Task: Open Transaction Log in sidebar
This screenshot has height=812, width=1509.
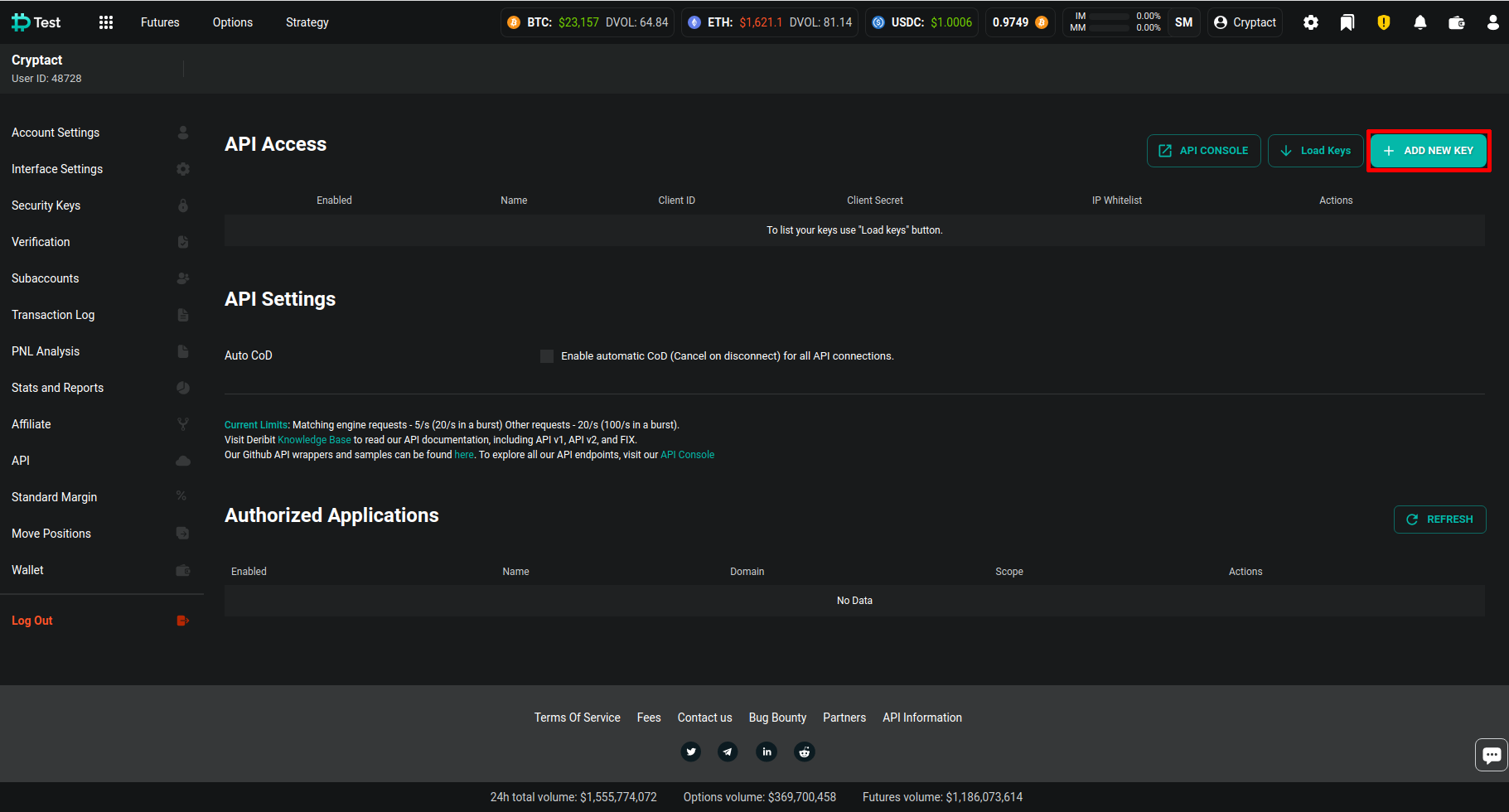Action: tap(53, 315)
